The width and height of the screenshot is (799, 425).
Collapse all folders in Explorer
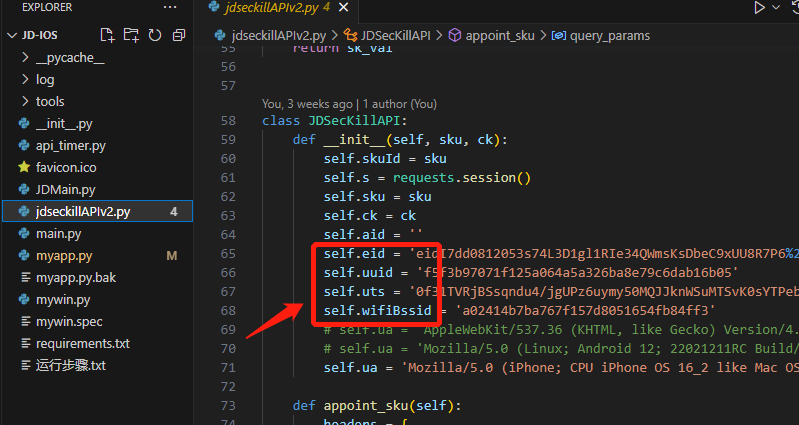179,35
